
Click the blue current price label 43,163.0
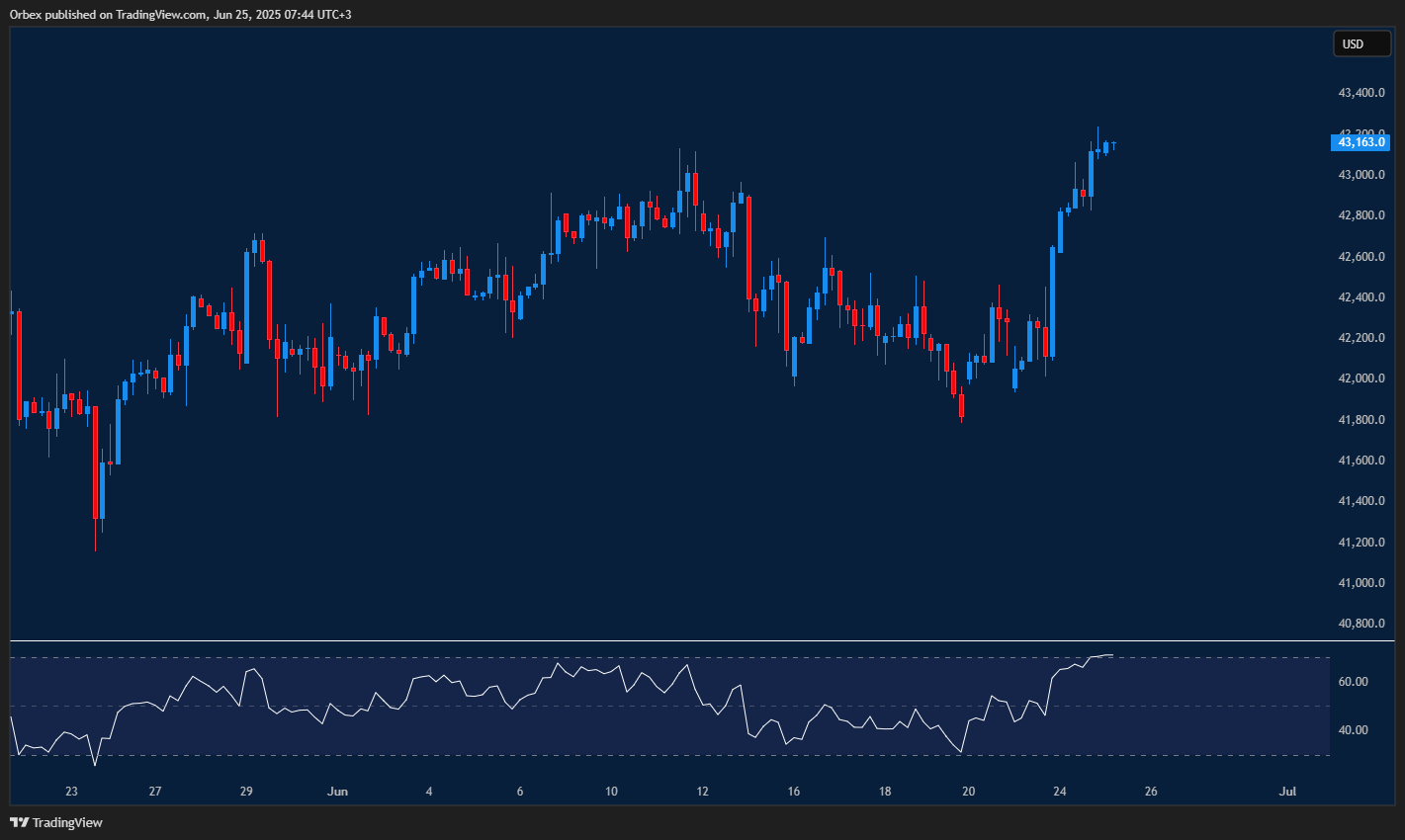1361,142
